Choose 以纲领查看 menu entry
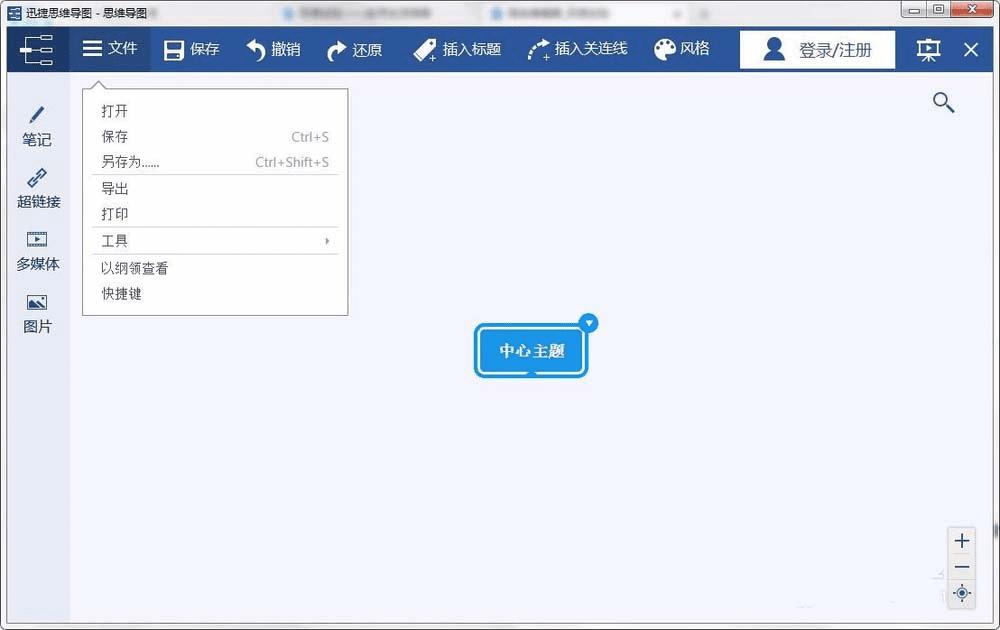 coord(215,268)
